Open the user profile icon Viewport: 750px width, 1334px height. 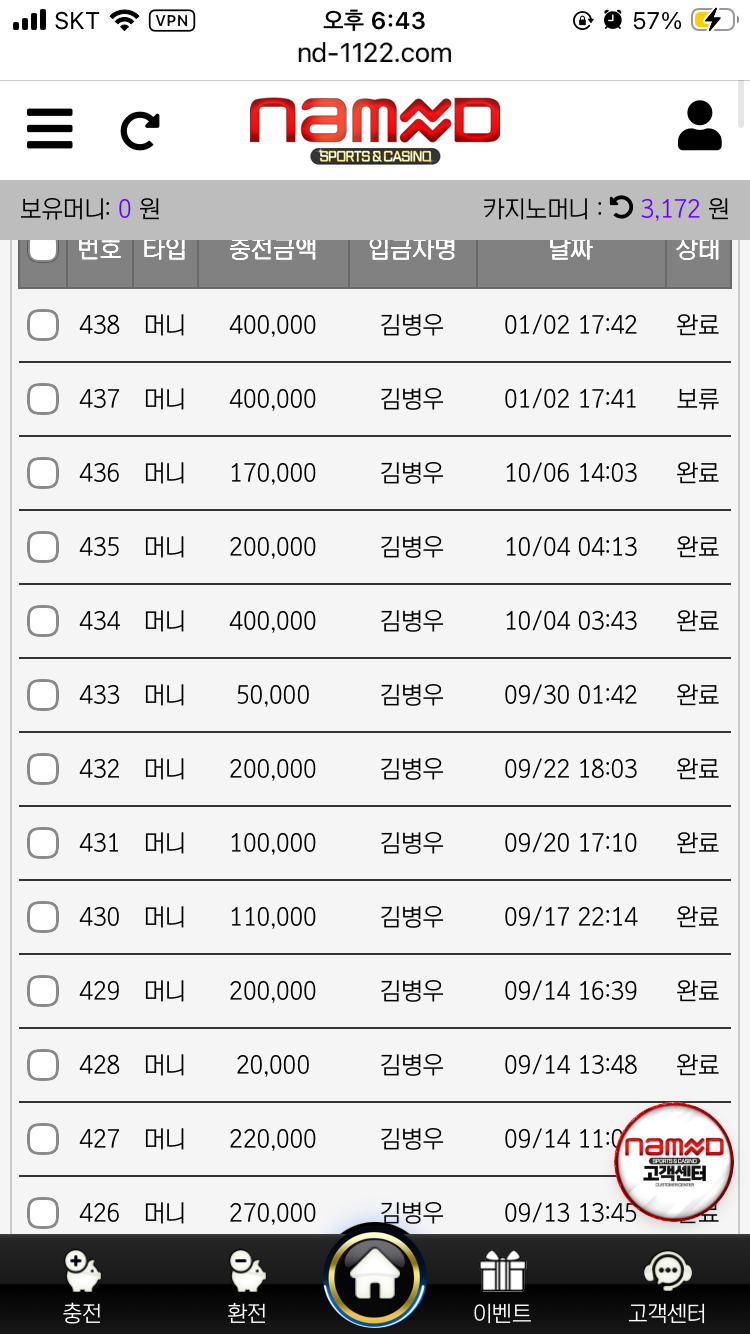point(700,127)
